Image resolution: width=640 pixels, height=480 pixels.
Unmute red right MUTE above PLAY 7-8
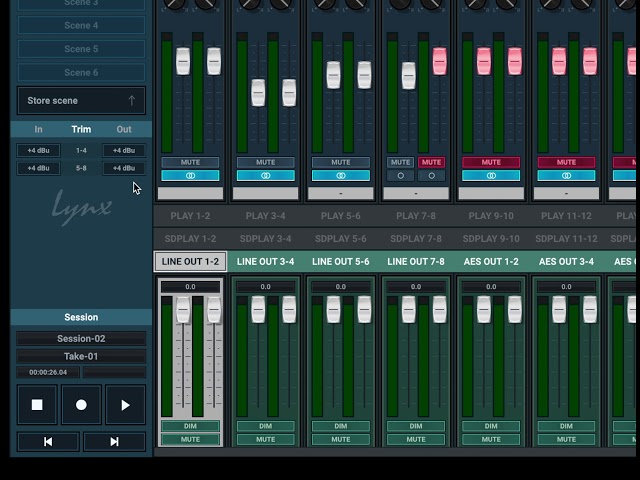point(431,162)
